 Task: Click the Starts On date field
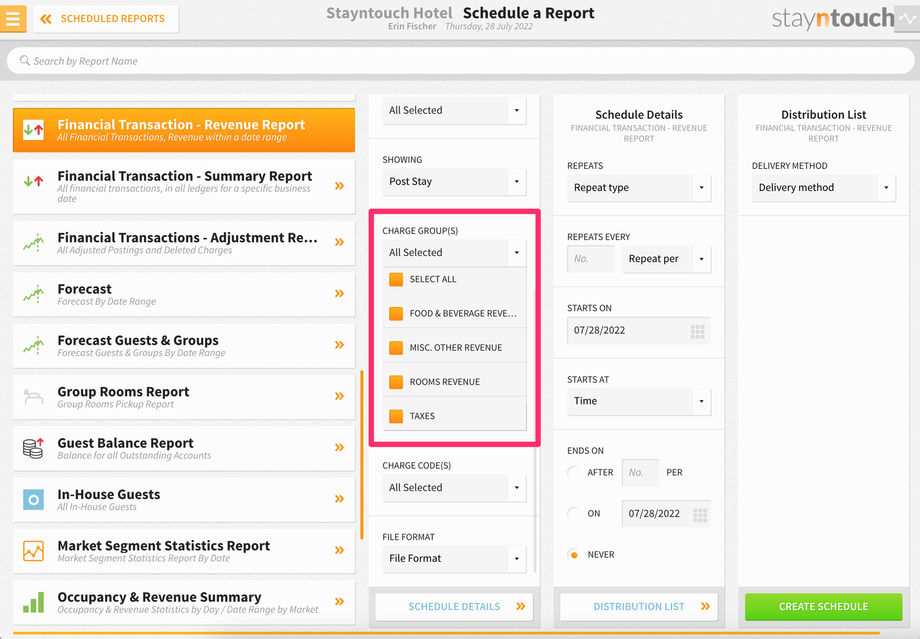point(639,330)
